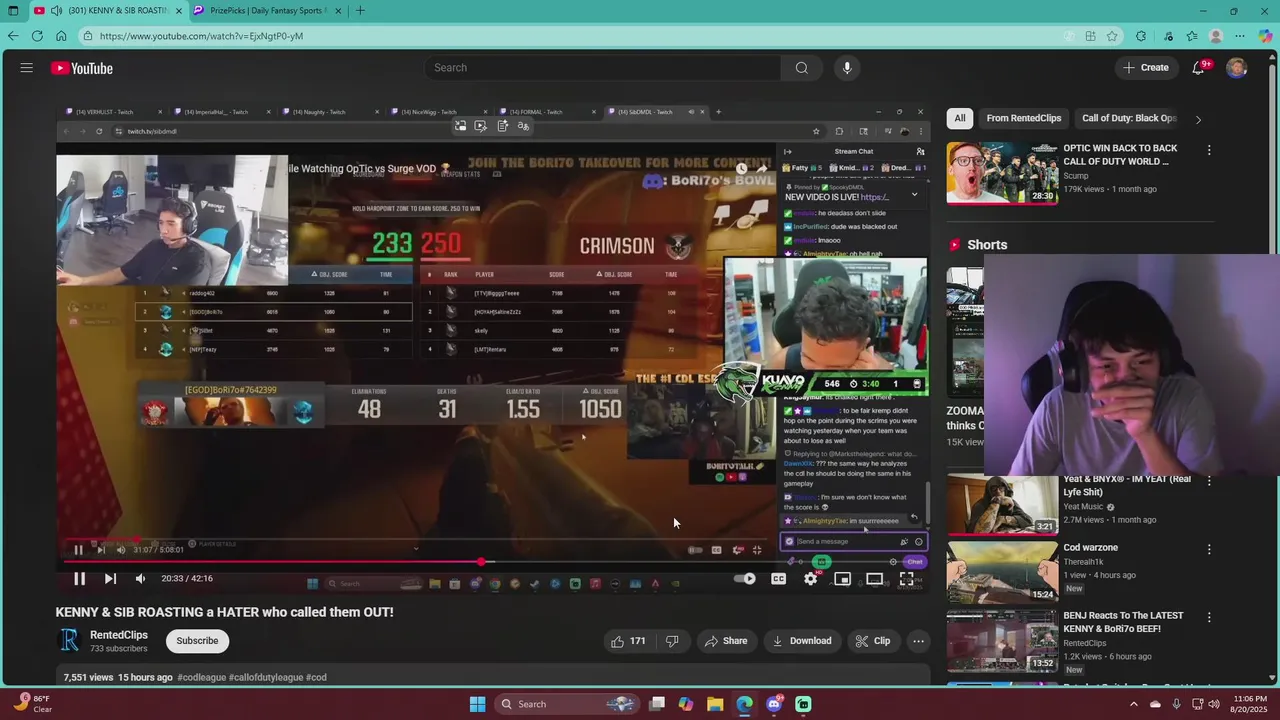Go to the YouTube home logo
This screenshot has width=1280, height=720.
tap(82, 68)
